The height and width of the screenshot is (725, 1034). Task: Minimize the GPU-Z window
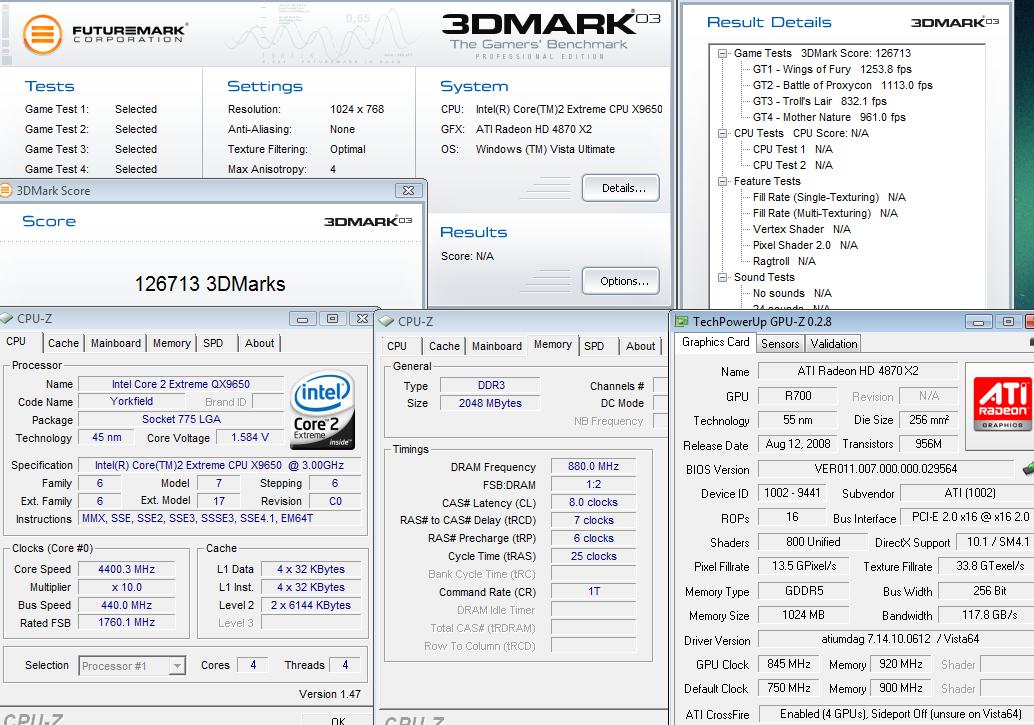point(978,322)
